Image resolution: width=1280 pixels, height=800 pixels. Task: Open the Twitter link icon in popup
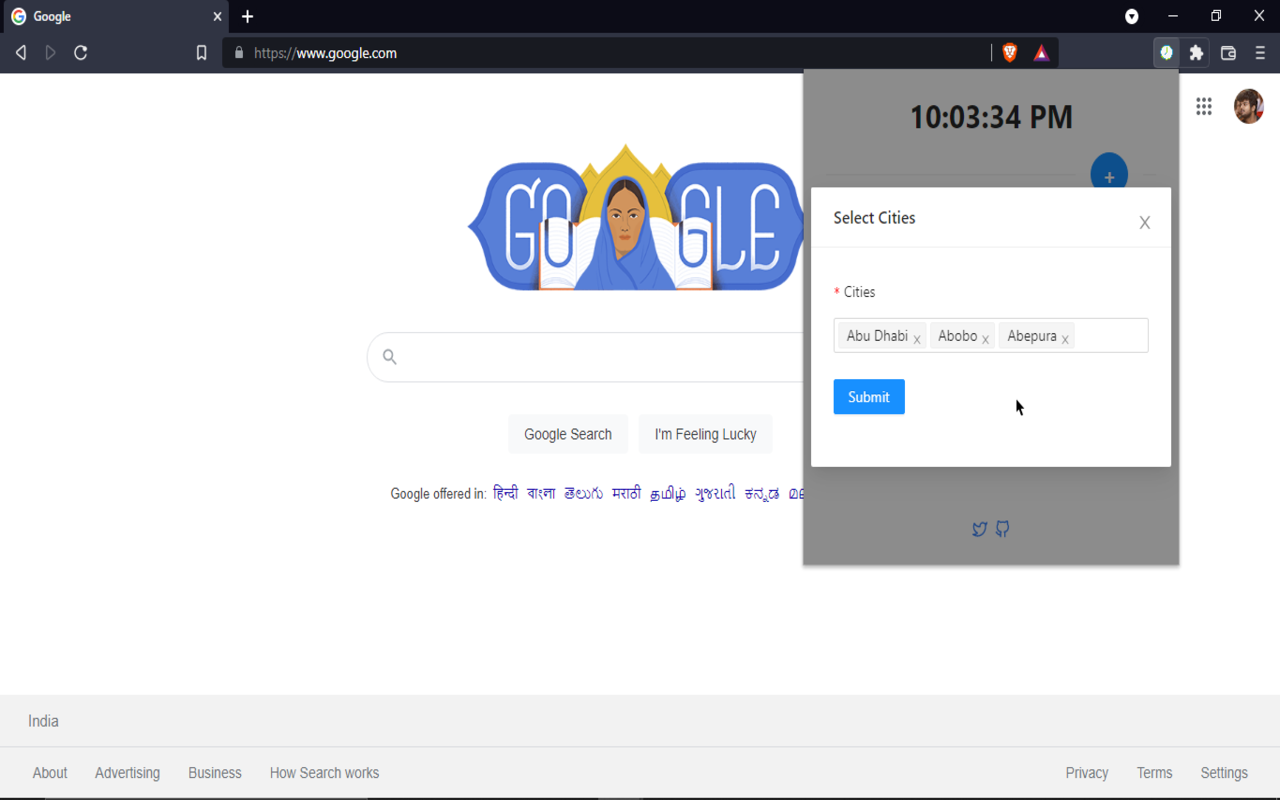(x=979, y=529)
